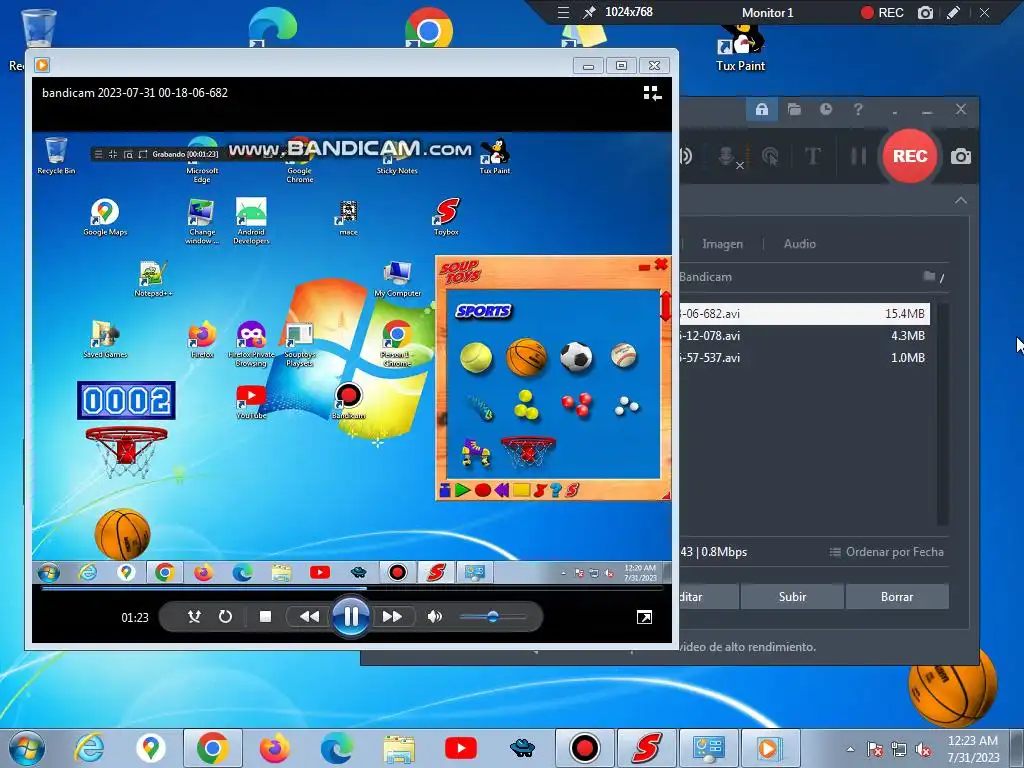This screenshot has width=1024, height=768.
Task: Open the Ordenar por Fecha sort menu
Action: pyautogui.click(x=886, y=552)
